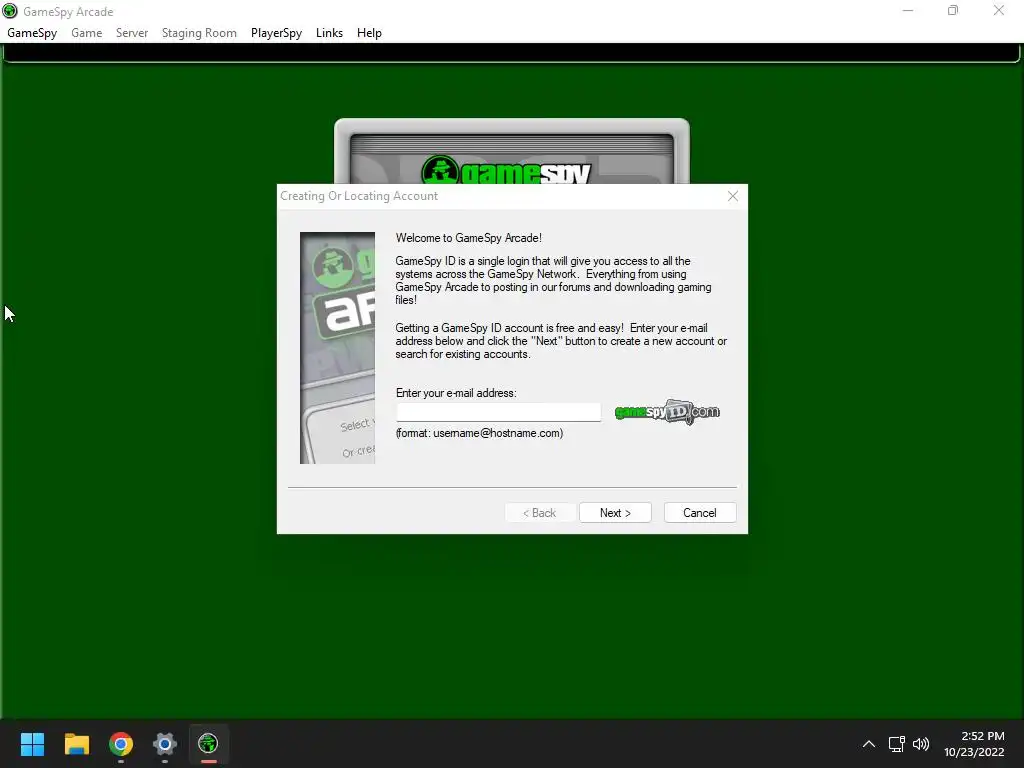The image size is (1024, 768).
Task: Click the '(format: username@hostname.com)' hint text
Action: pos(479,433)
